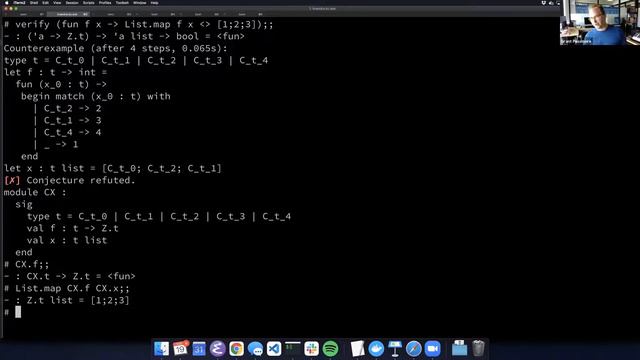
Task: Click the 'module CX :' line
Action: pyautogui.click(x=35, y=192)
